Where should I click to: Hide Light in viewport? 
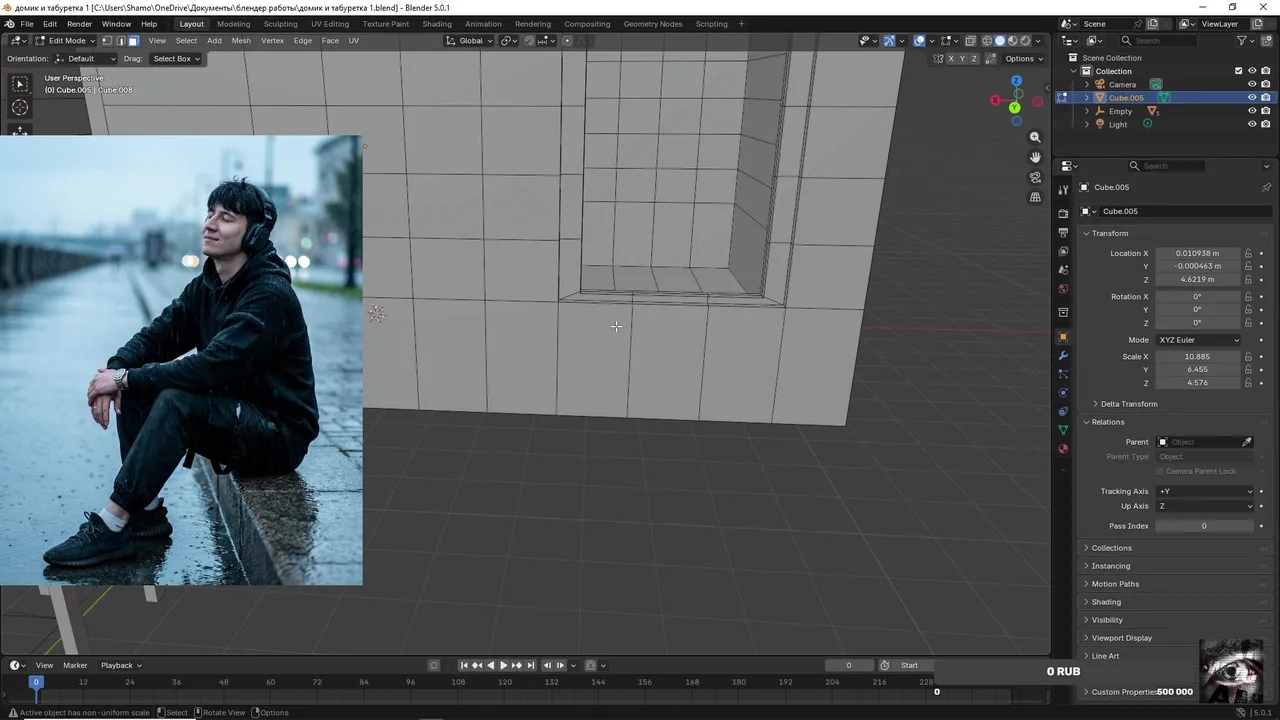pos(1251,125)
